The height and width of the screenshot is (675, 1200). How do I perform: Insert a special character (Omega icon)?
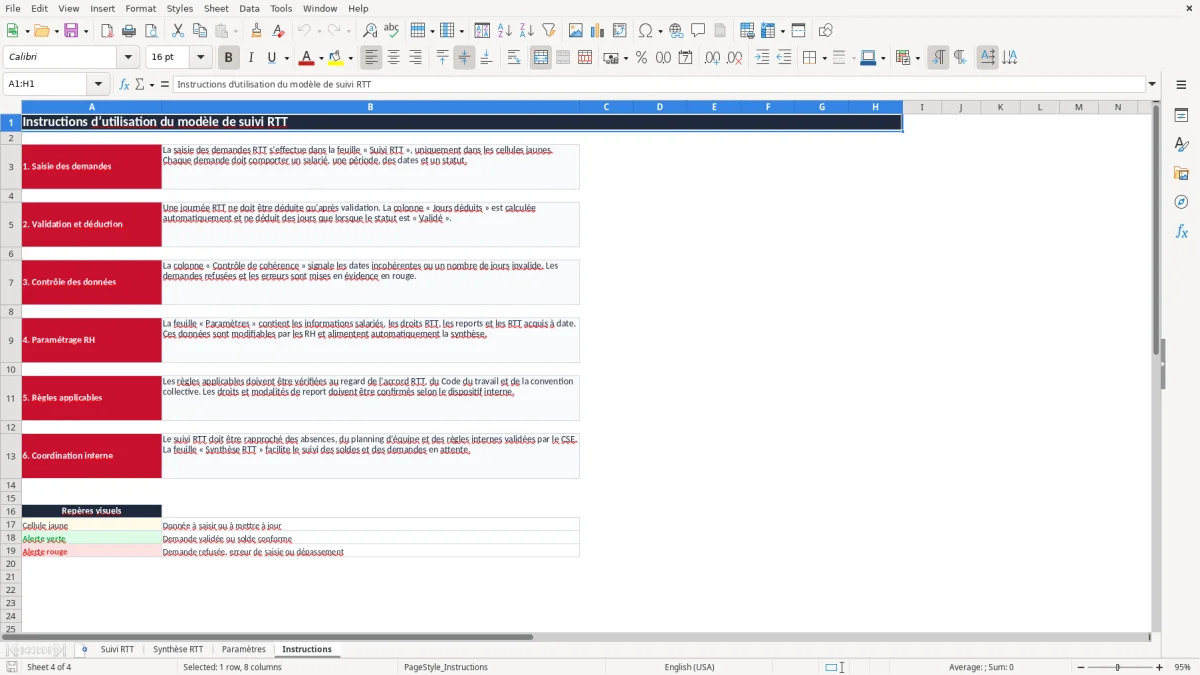click(645, 31)
